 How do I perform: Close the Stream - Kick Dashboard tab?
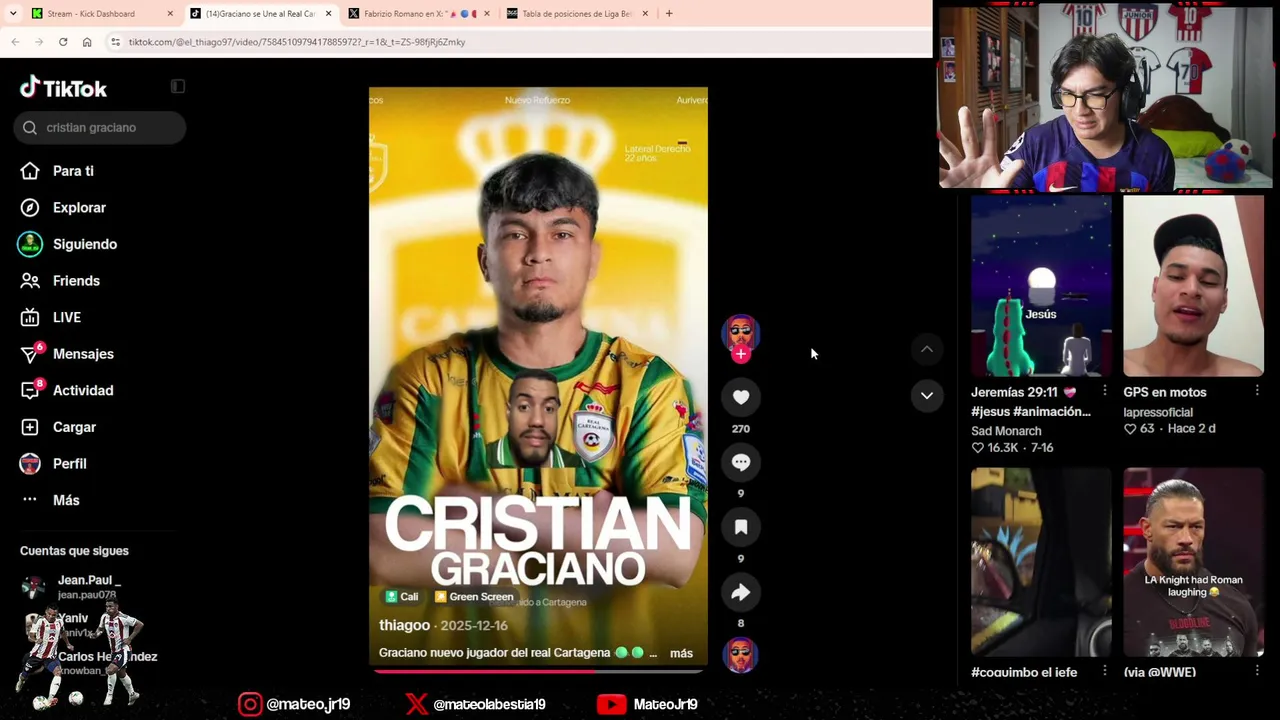(170, 14)
